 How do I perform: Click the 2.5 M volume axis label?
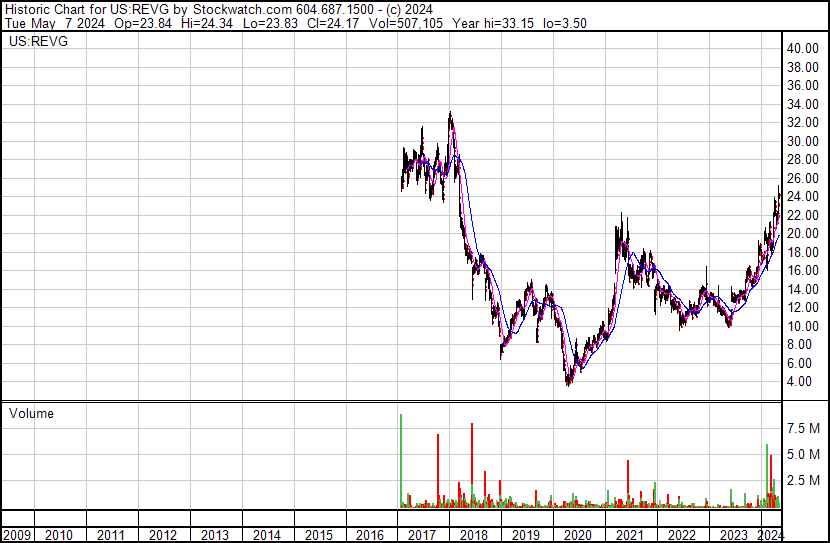[x=803, y=480]
